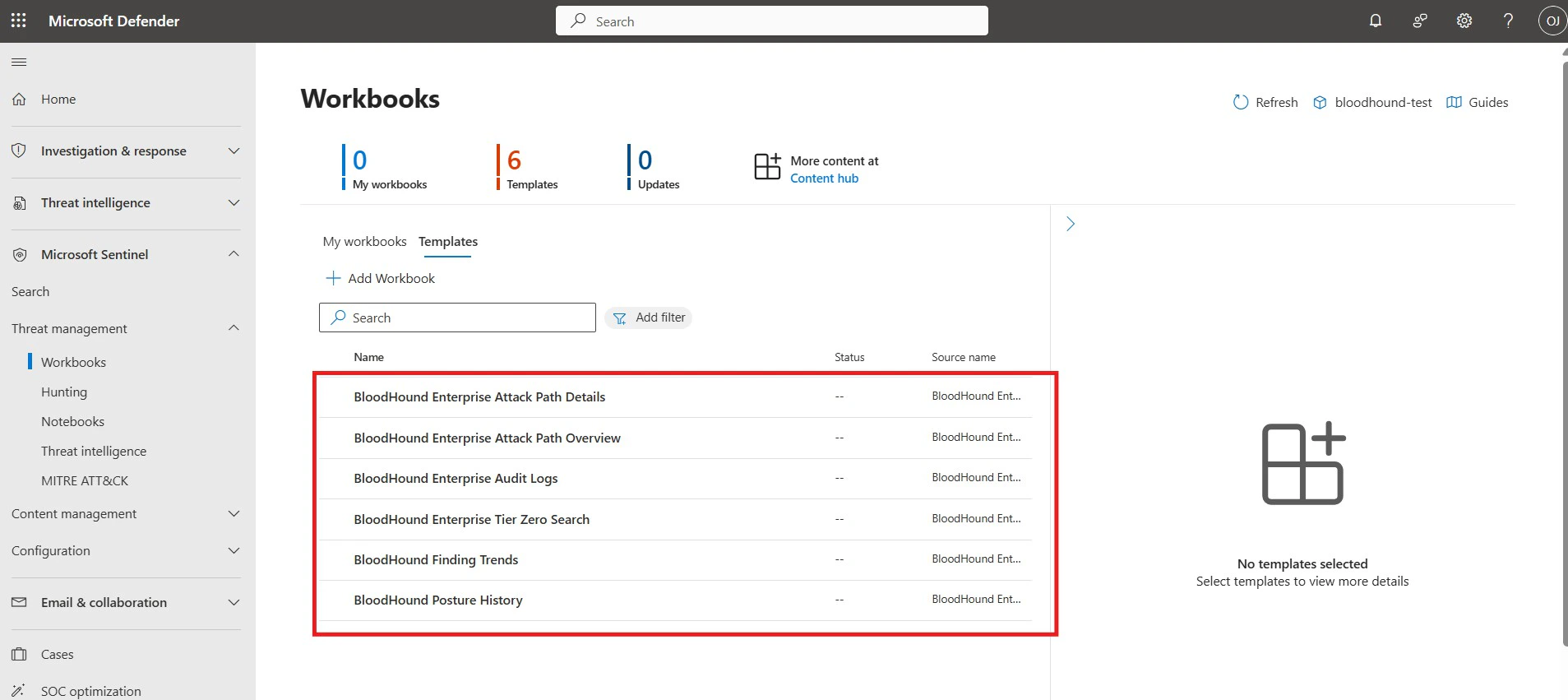The height and width of the screenshot is (700, 1568).
Task: Expand Threat intelligence section chevron
Action: click(x=234, y=202)
